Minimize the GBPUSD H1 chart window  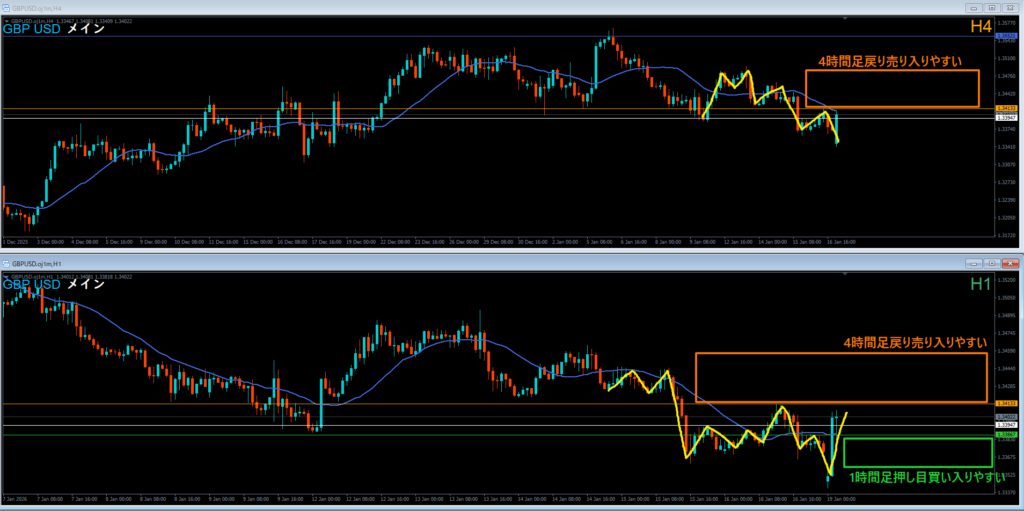[x=974, y=263]
